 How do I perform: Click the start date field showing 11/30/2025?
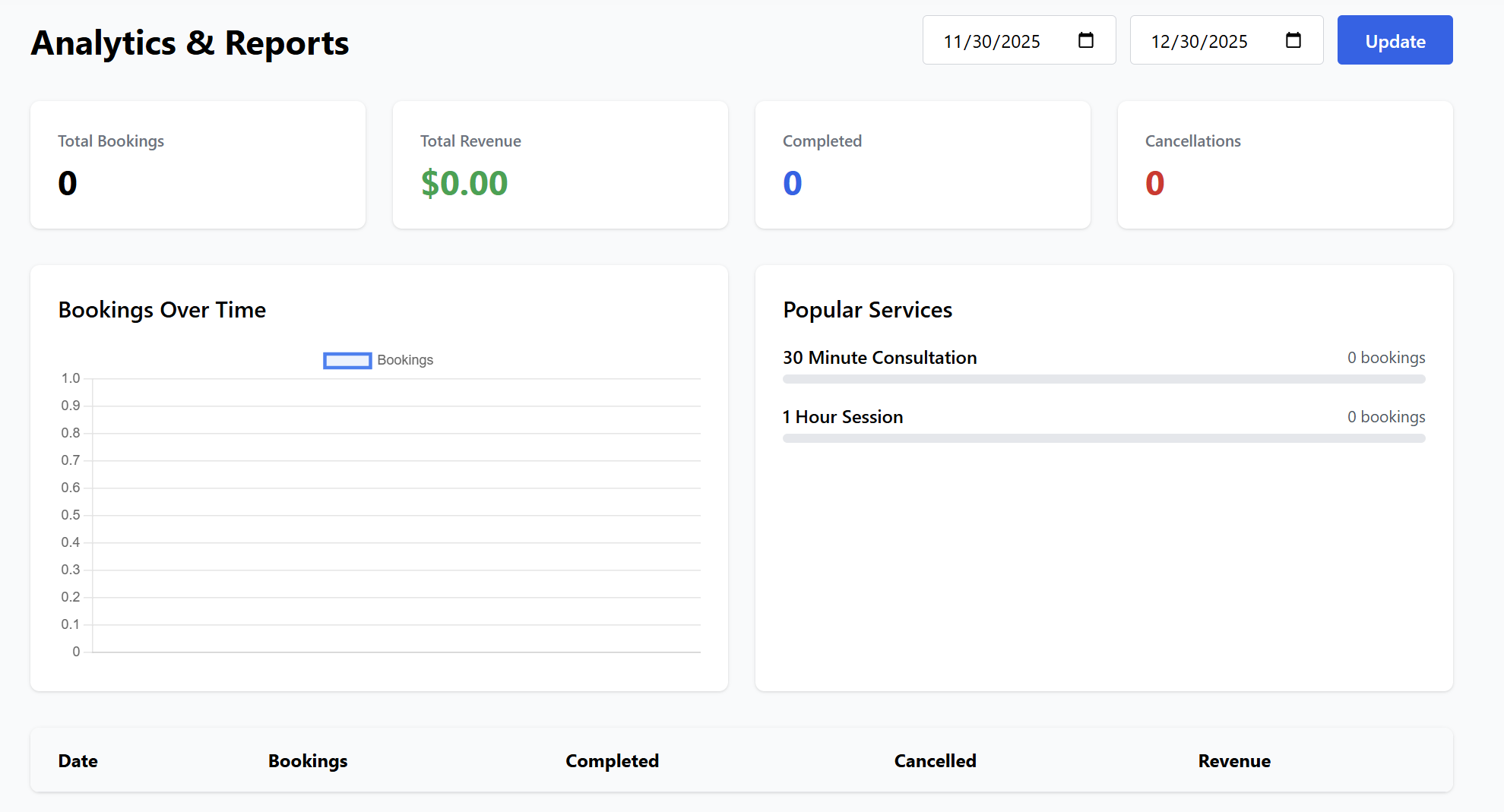pos(992,41)
